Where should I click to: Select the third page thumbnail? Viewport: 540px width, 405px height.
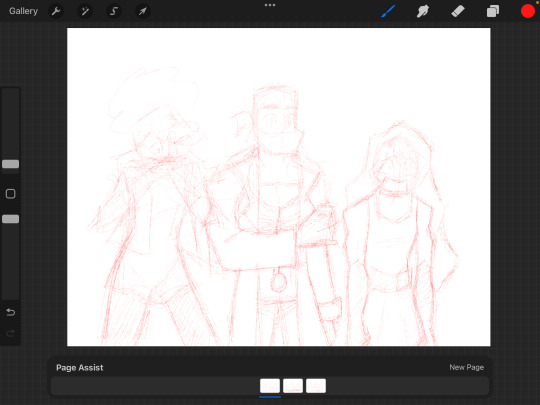click(x=316, y=386)
